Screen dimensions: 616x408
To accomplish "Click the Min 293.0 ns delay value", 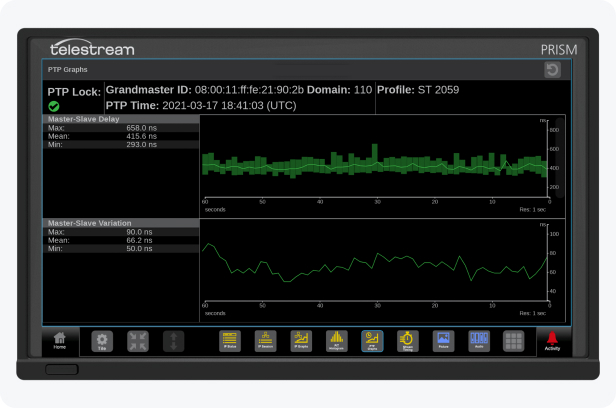I will [x=141, y=145].
